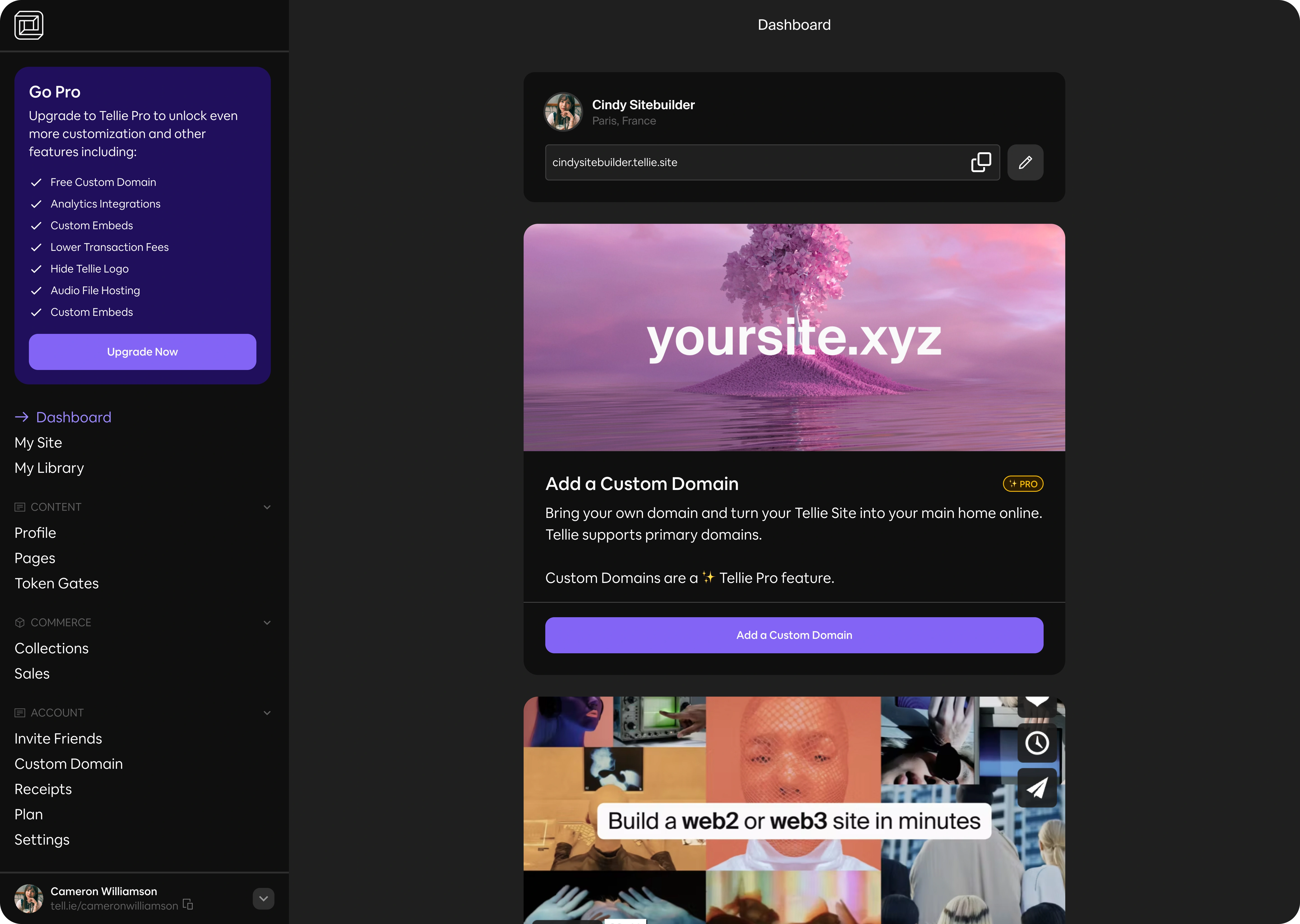Collapse the ACCOUNT section
Viewport: 1300px width, 924px height.
[x=267, y=713]
